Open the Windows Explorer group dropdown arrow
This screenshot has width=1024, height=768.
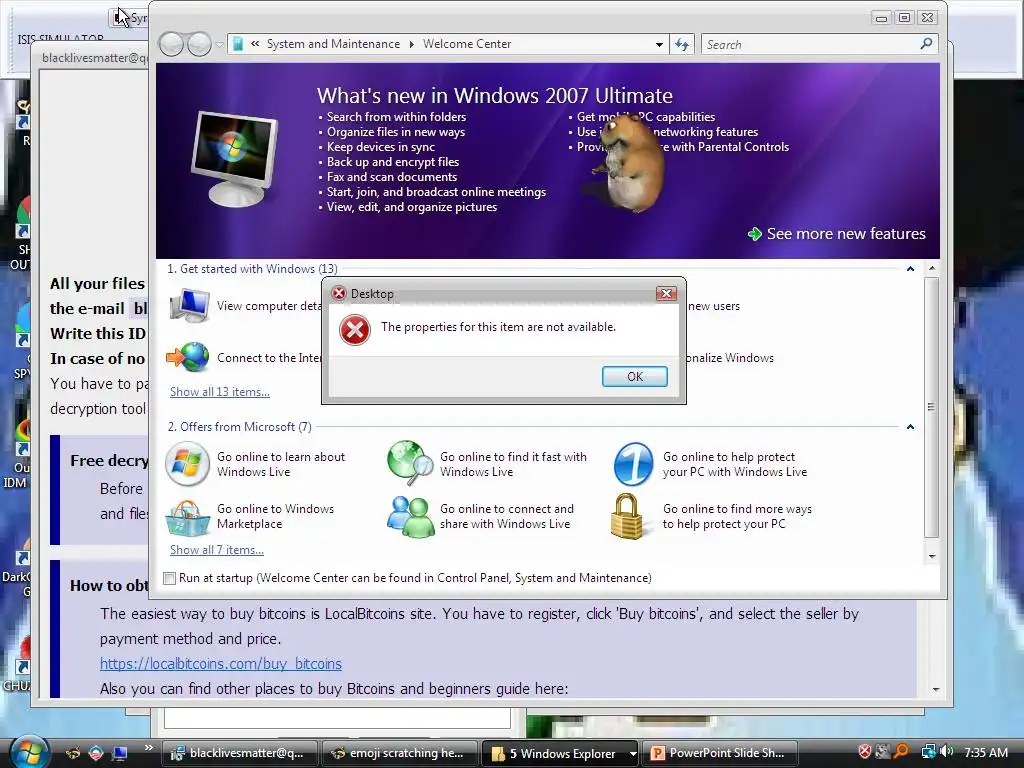point(632,753)
